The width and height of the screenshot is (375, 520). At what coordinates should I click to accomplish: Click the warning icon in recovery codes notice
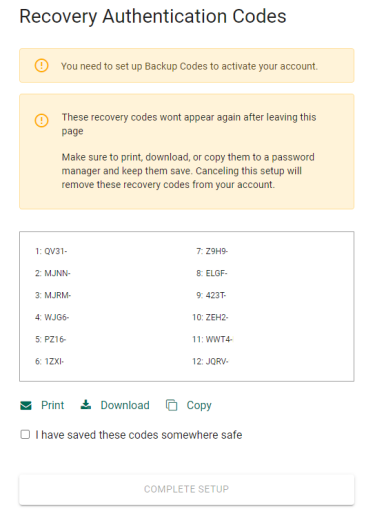(42, 120)
